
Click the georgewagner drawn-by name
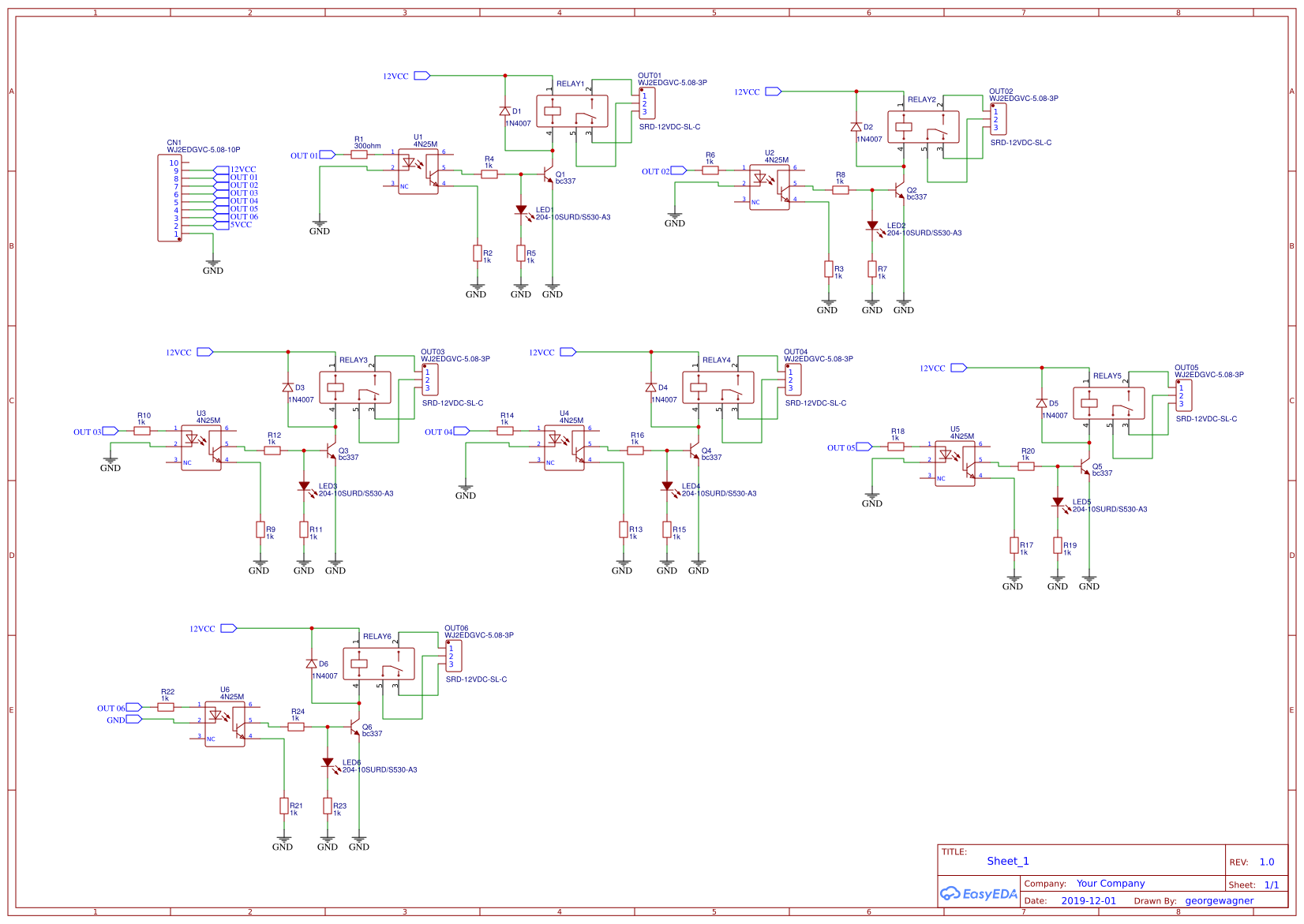(1219, 900)
